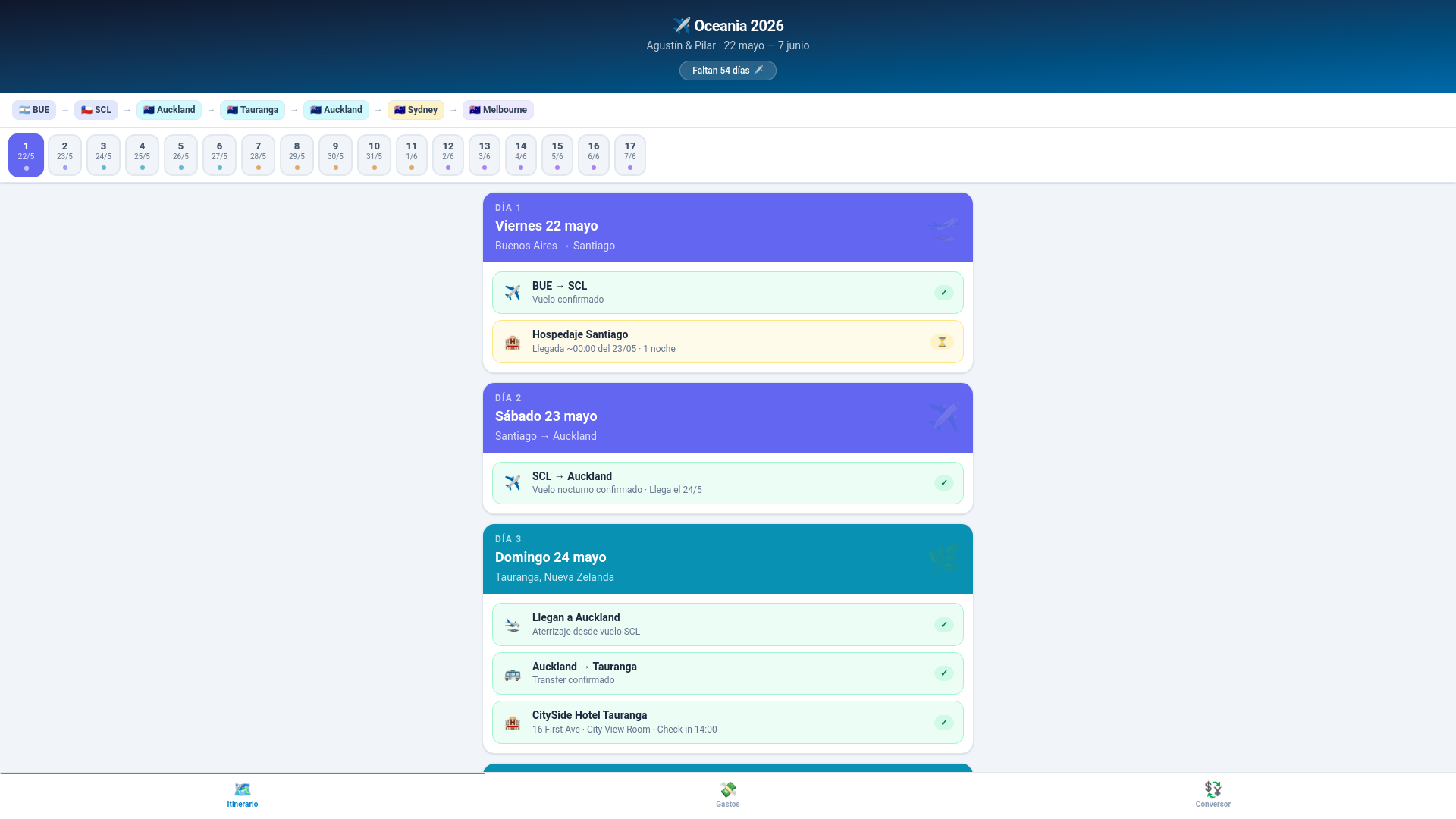Select day 13 chip 3/6

pyautogui.click(x=485, y=155)
